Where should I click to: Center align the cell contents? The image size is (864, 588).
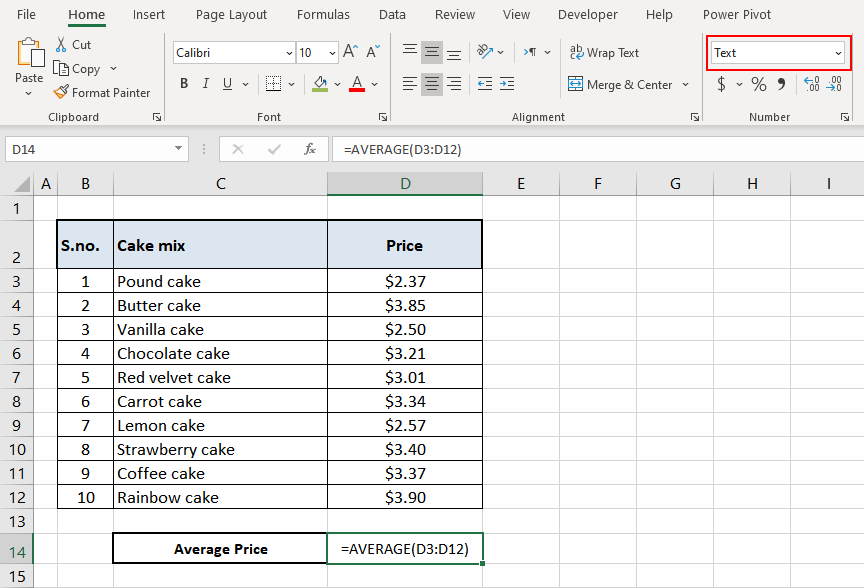pos(432,85)
